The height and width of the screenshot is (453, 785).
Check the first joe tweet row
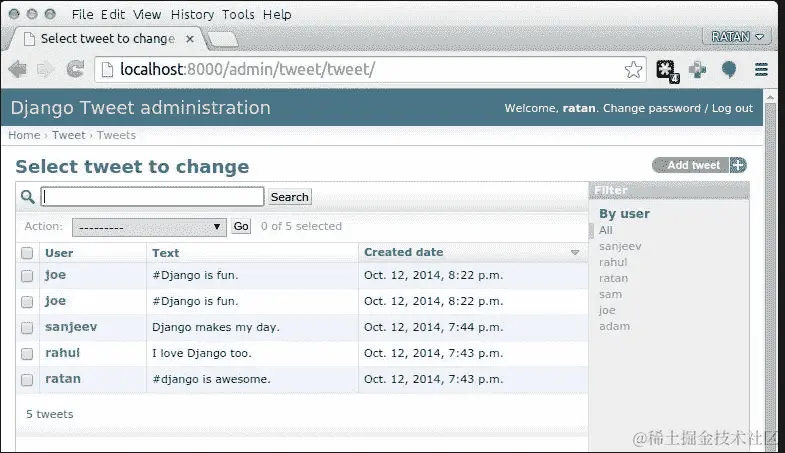point(27,276)
